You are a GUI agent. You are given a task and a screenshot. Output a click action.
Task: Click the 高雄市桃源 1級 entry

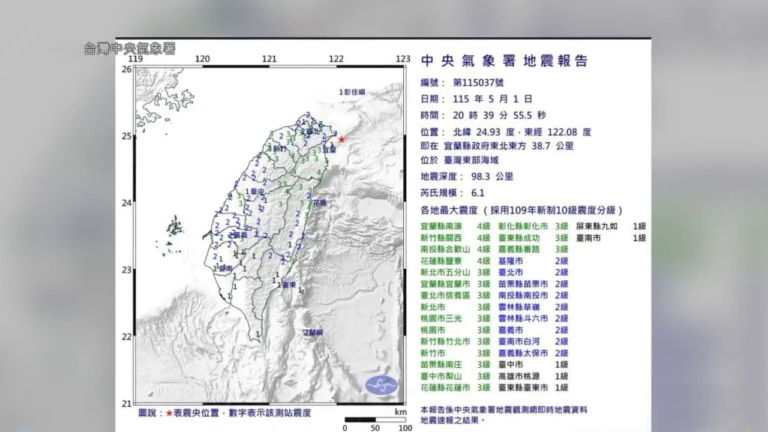click(533, 376)
